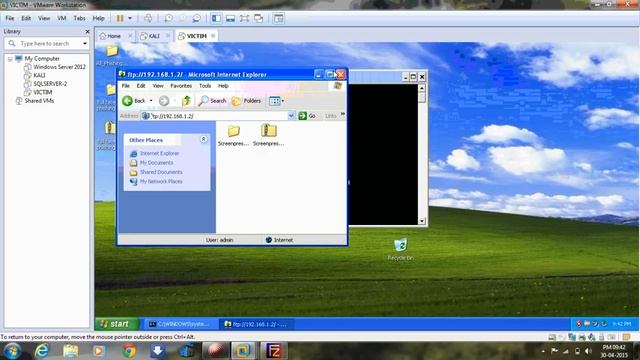This screenshot has height=360, width=640.
Task: Toggle the library sidebar view icon
Action: [x=216, y=18]
